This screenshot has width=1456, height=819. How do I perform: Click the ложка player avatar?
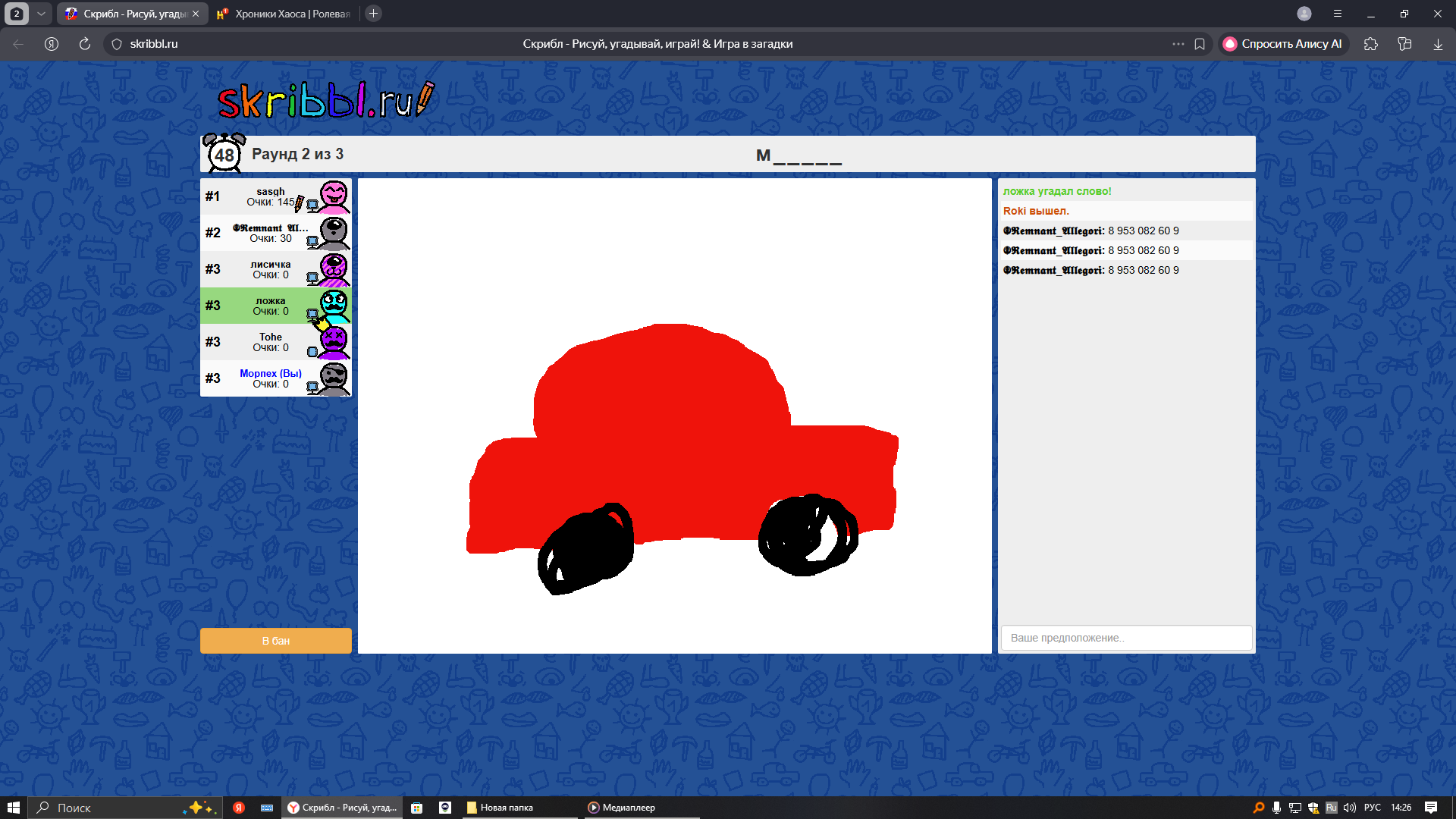click(x=334, y=306)
